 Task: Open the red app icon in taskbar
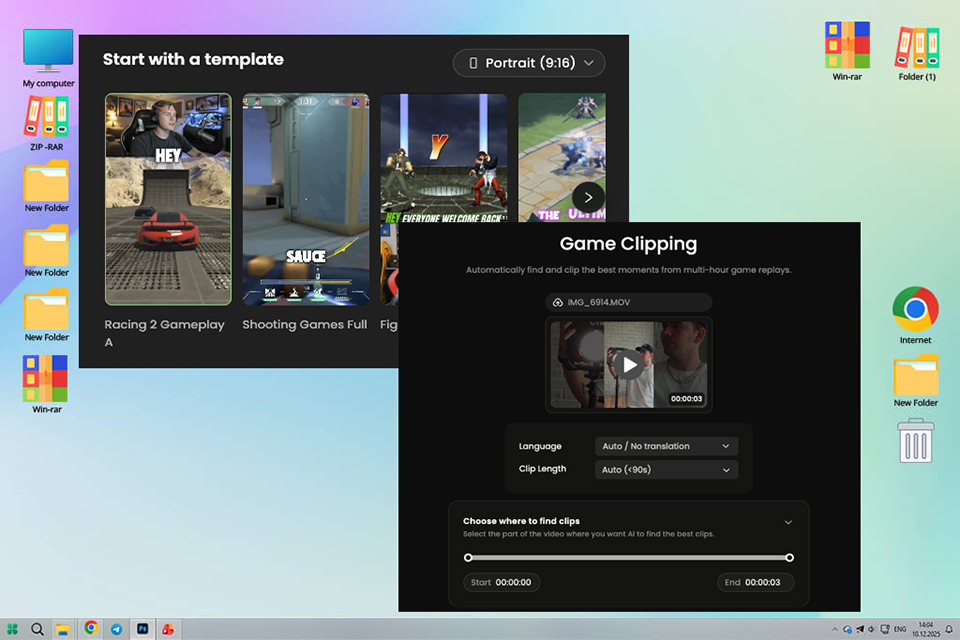coord(168,629)
